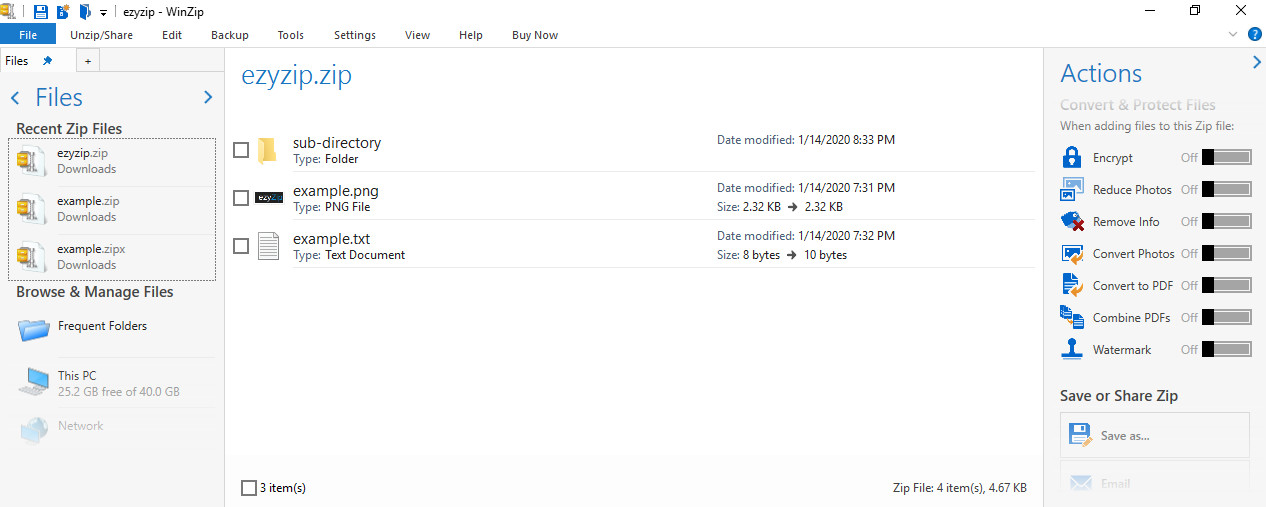Click the Frequent Folders label

tap(102, 326)
